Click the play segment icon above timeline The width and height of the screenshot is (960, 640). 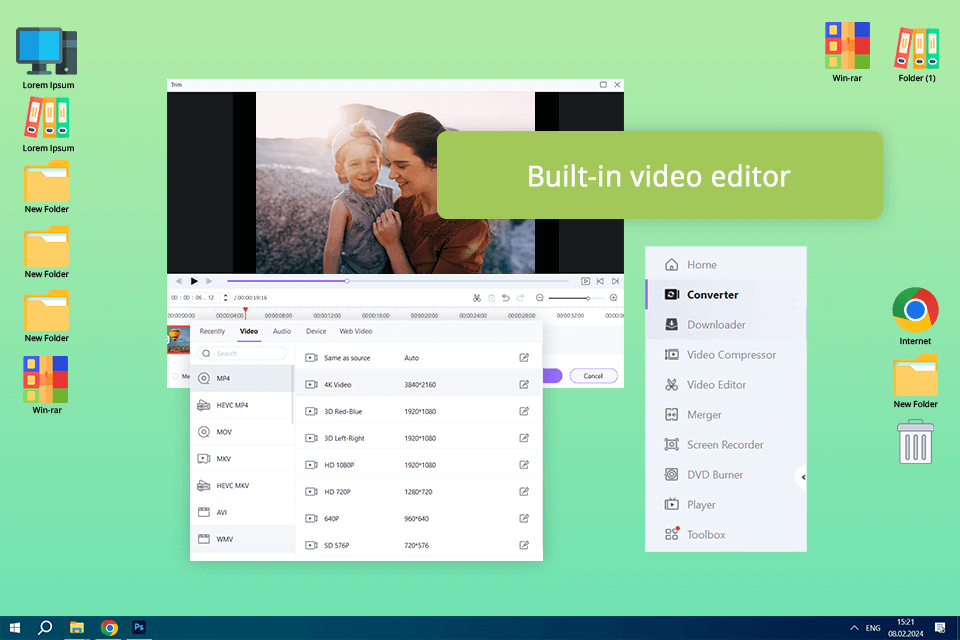coord(585,281)
